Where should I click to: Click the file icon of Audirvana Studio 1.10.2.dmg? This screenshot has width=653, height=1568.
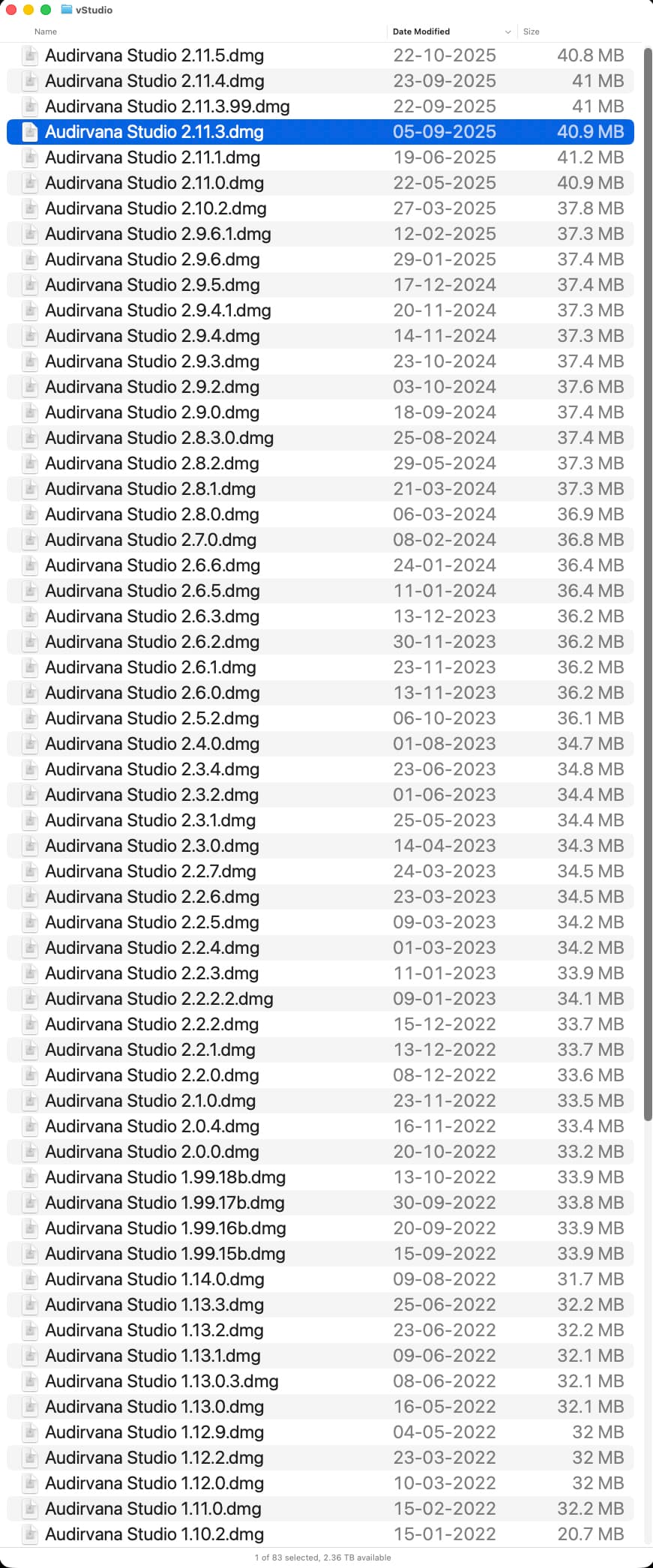point(30,1534)
